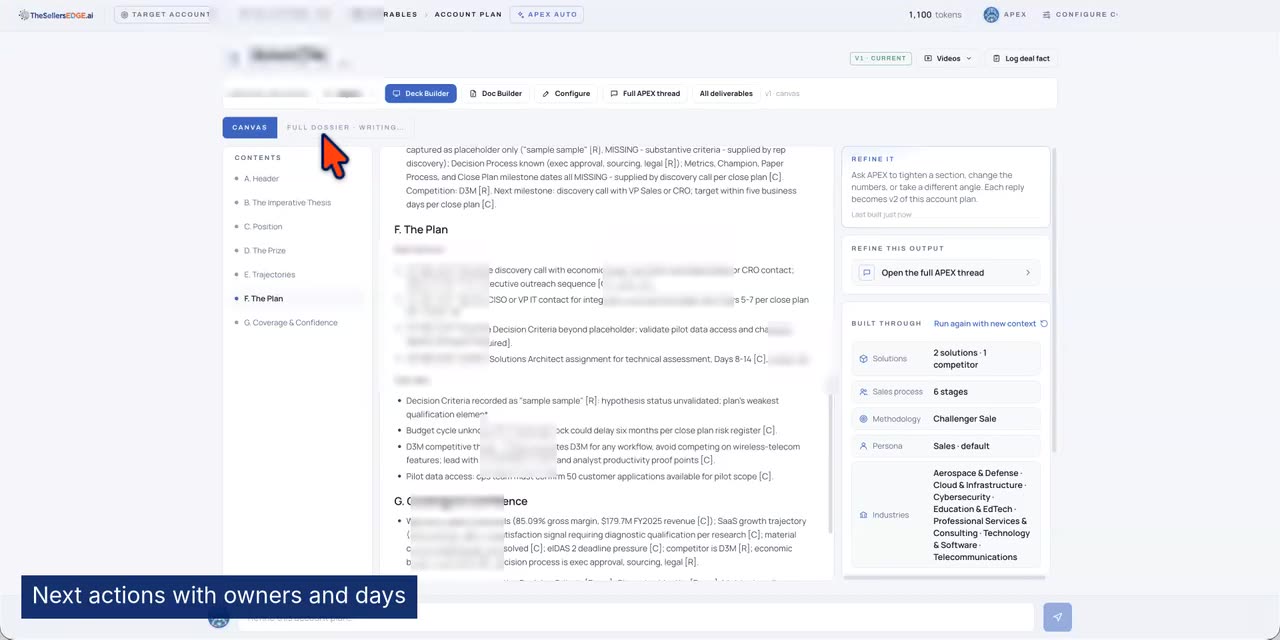Click the Budget cycle unknown bullet
The height and width of the screenshot is (640, 1280).
coord(591,430)
